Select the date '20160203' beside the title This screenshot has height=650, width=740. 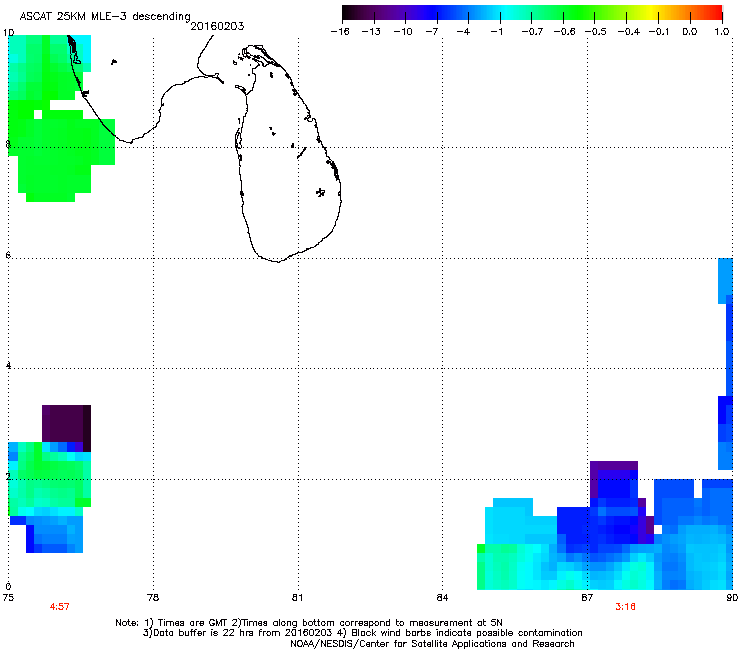[217, 26]
